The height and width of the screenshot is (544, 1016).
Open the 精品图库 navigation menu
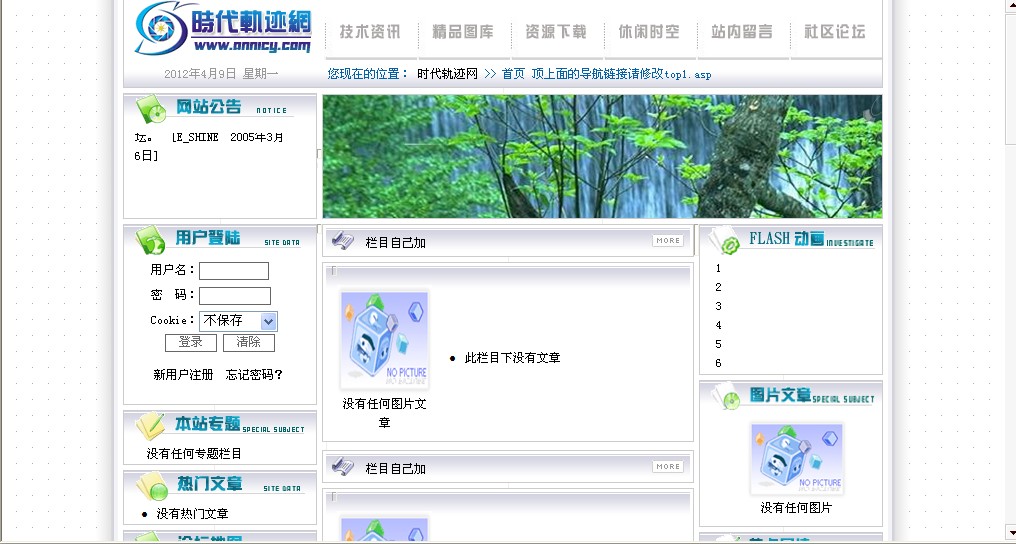point(463,32)
